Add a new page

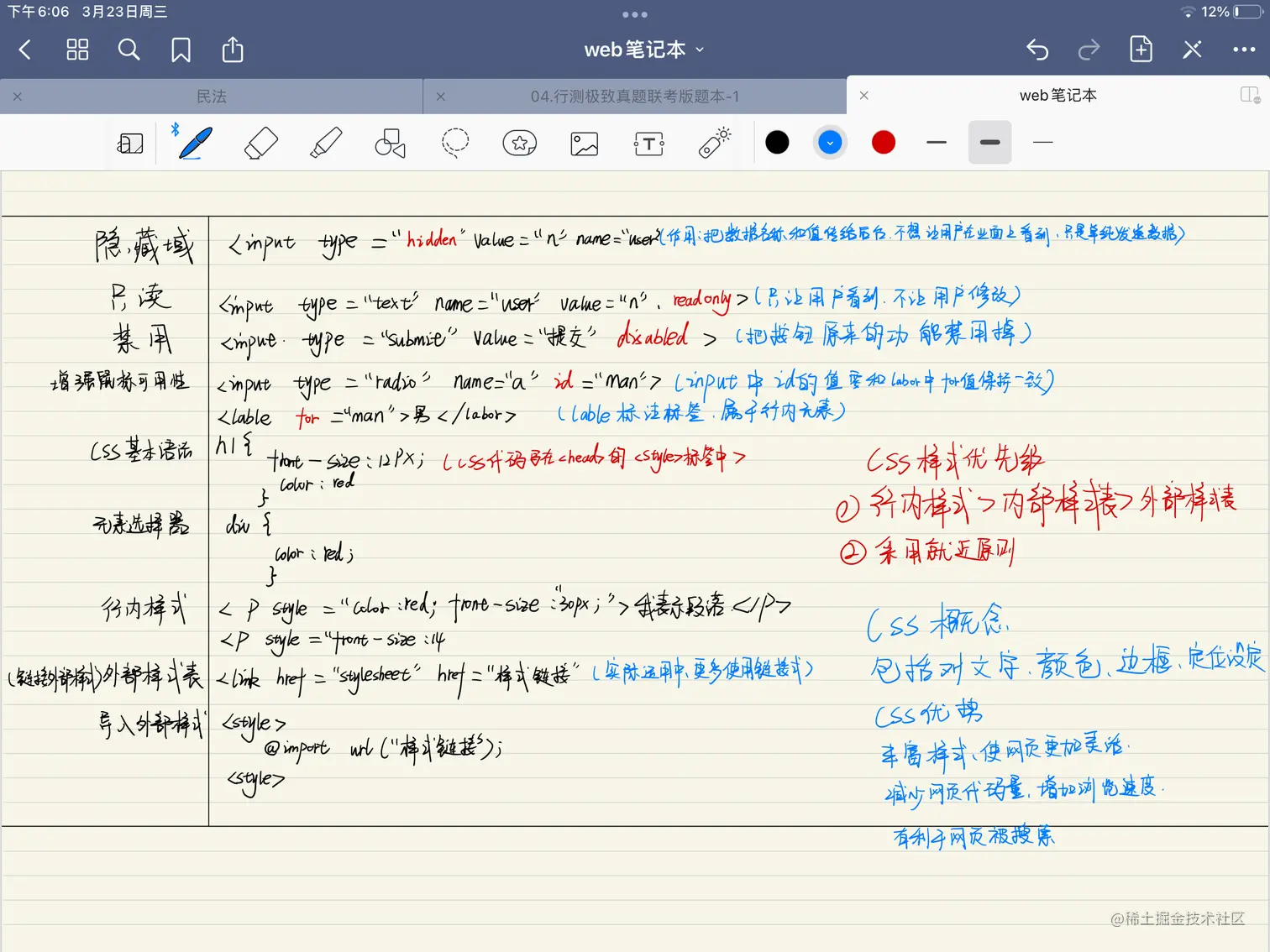click(1141, 50)
